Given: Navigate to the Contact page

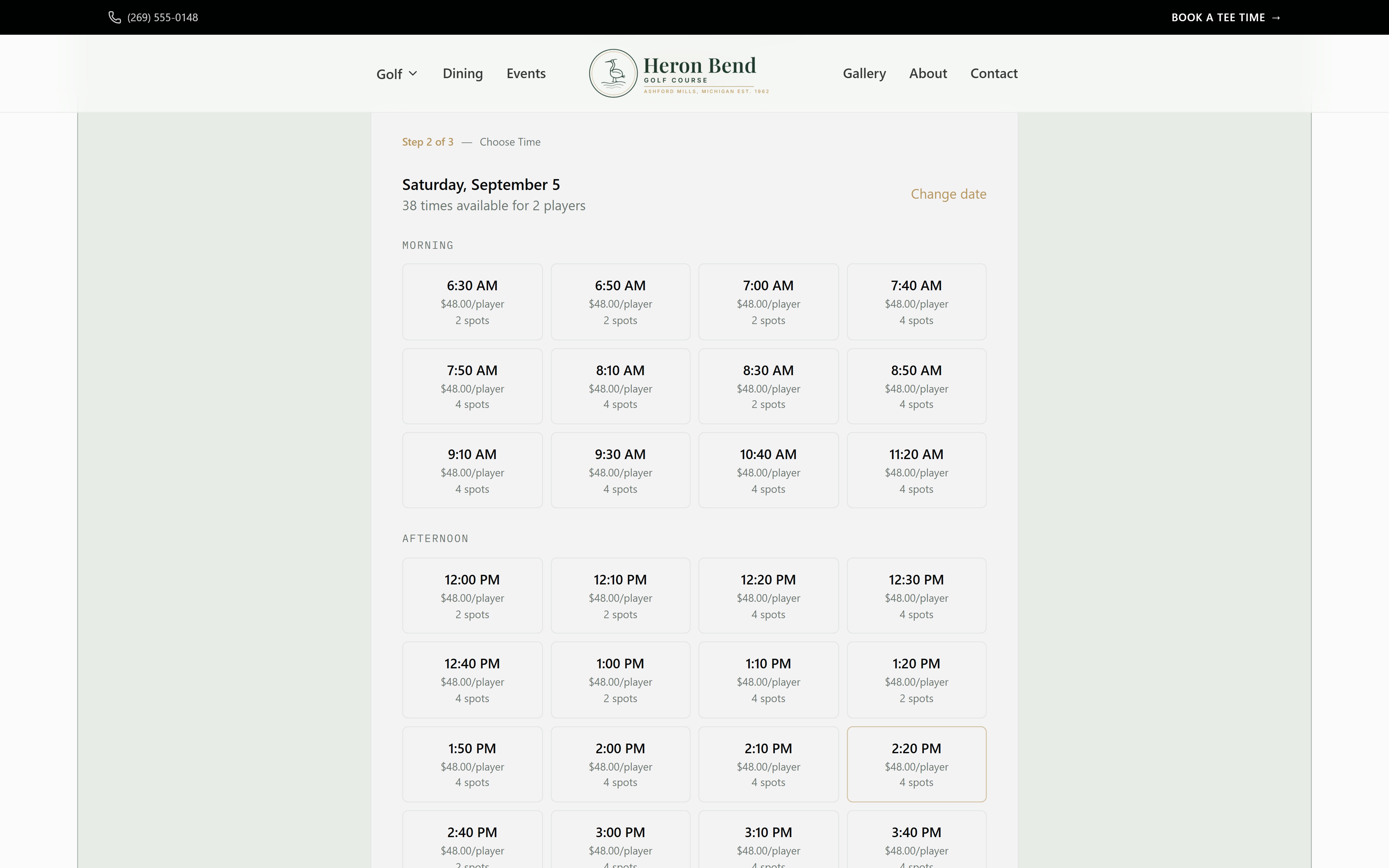Looking at the screenshot, I should [994, 74].
